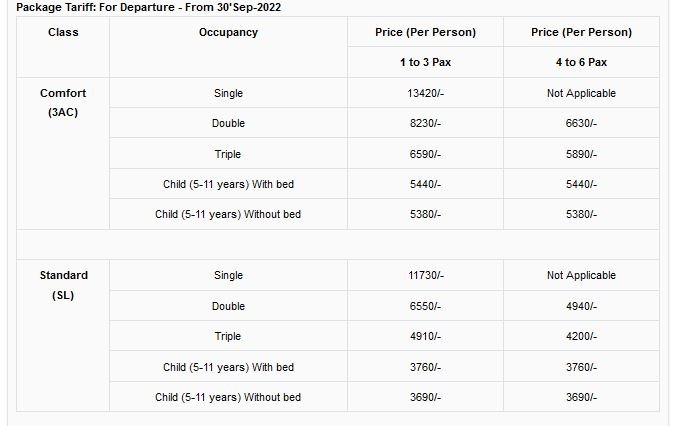Viewport: 674px width, 426px height.
Task: Click the Standard (SL) class cell
Action: click(63, 336)
